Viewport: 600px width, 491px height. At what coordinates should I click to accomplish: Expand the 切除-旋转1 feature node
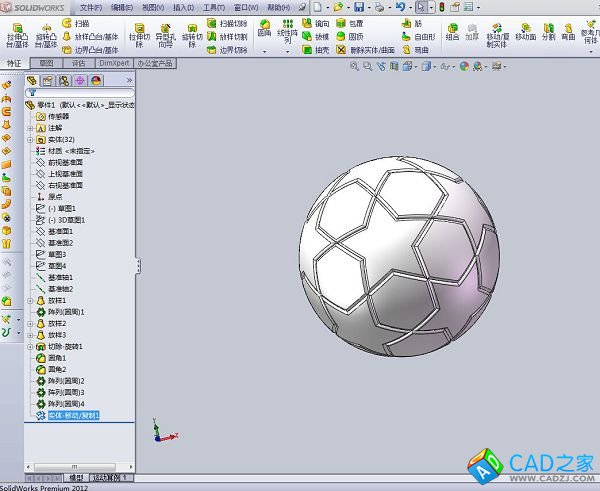coord(29,346)
